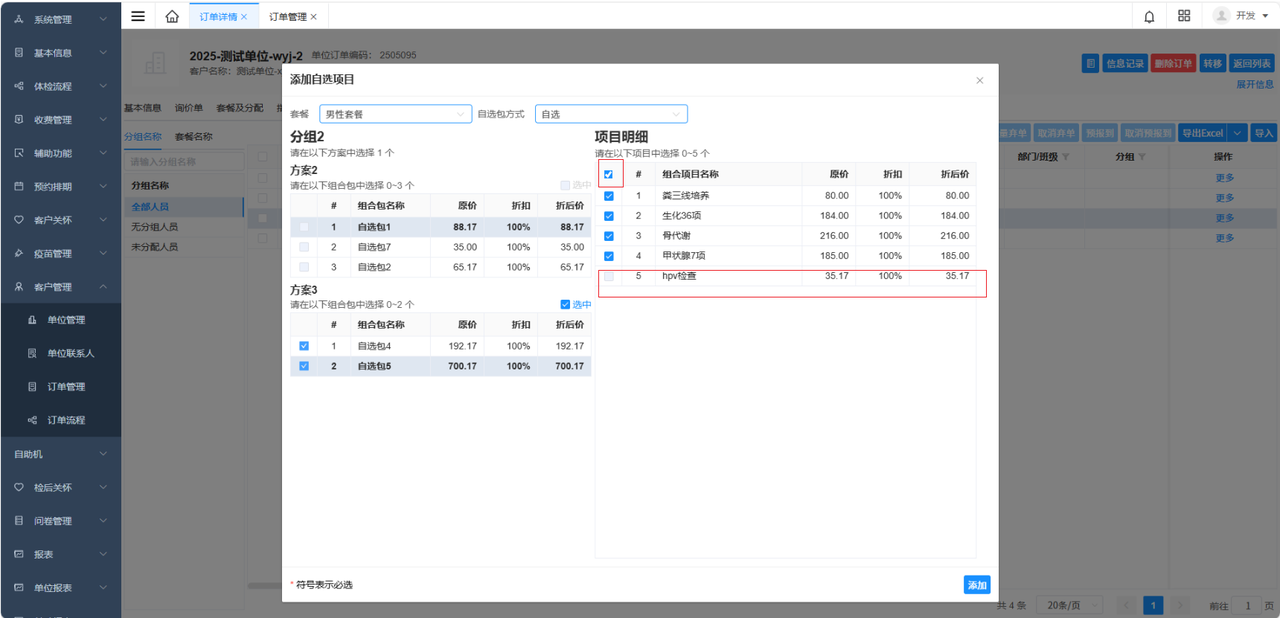1280x618 pixels.
Task: Click the 系统管理 sidebar icon
Action: [x=19, y=20]
